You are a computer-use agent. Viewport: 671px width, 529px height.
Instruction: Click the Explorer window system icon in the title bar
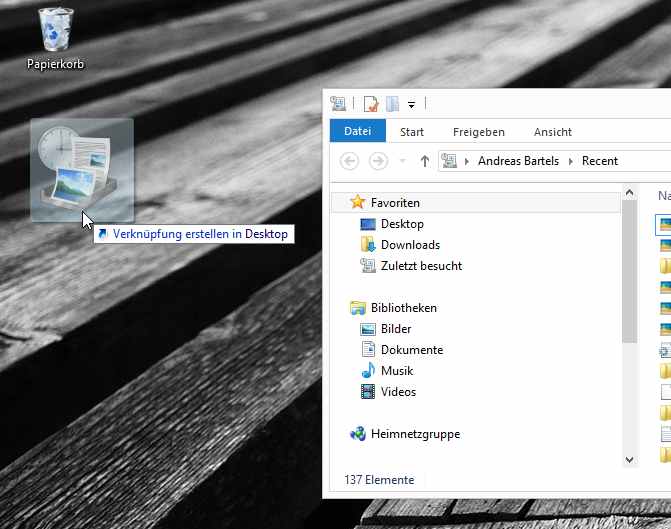pyautogui.click(x=338, y=104)
